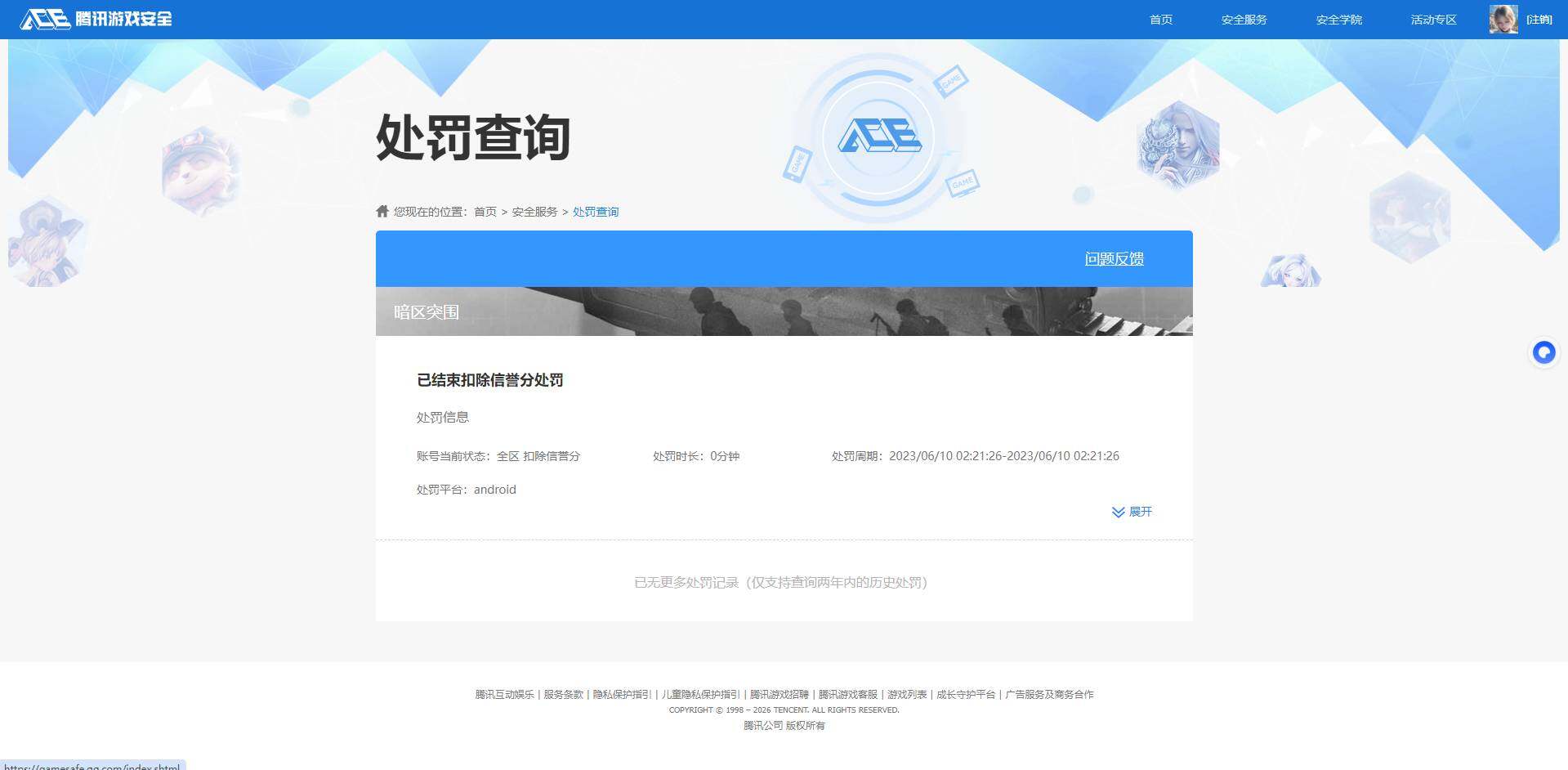Go to 首页 in top navigation
Image resolution: width=1568 pixels, height=770 pixels.
click(1160, 20)
